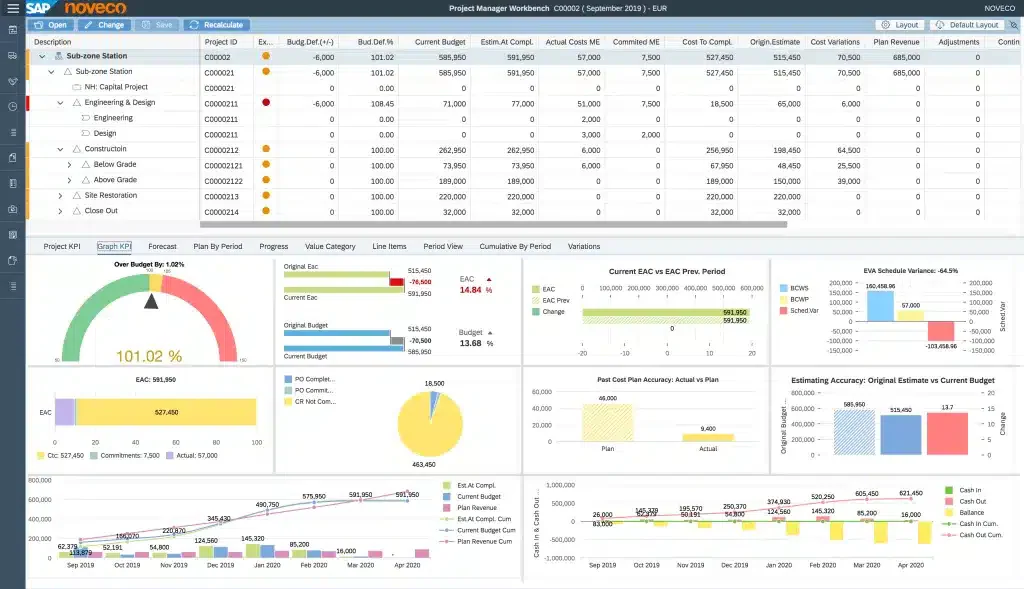The width and height of the screenshot is (1024, 589).
Task: Collapse the Engineering & Design node
Action: click(x=60, y=103)
